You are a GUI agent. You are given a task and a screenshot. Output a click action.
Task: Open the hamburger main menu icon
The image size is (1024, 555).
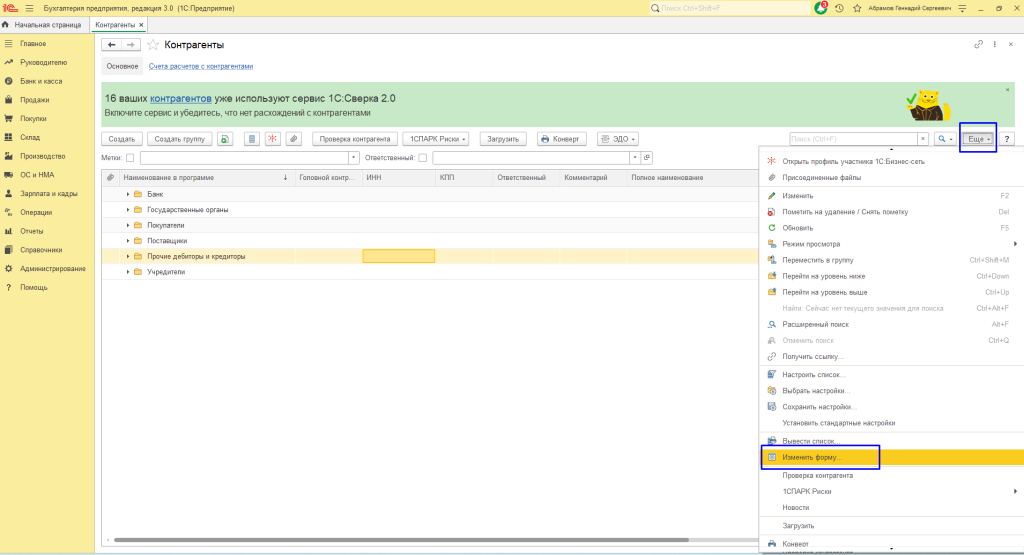click(28, 8)
